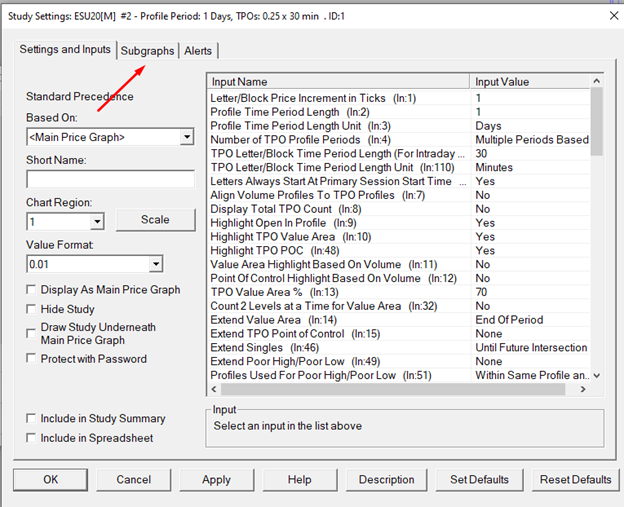Close the Study Settings dialog window

point(611,15)
